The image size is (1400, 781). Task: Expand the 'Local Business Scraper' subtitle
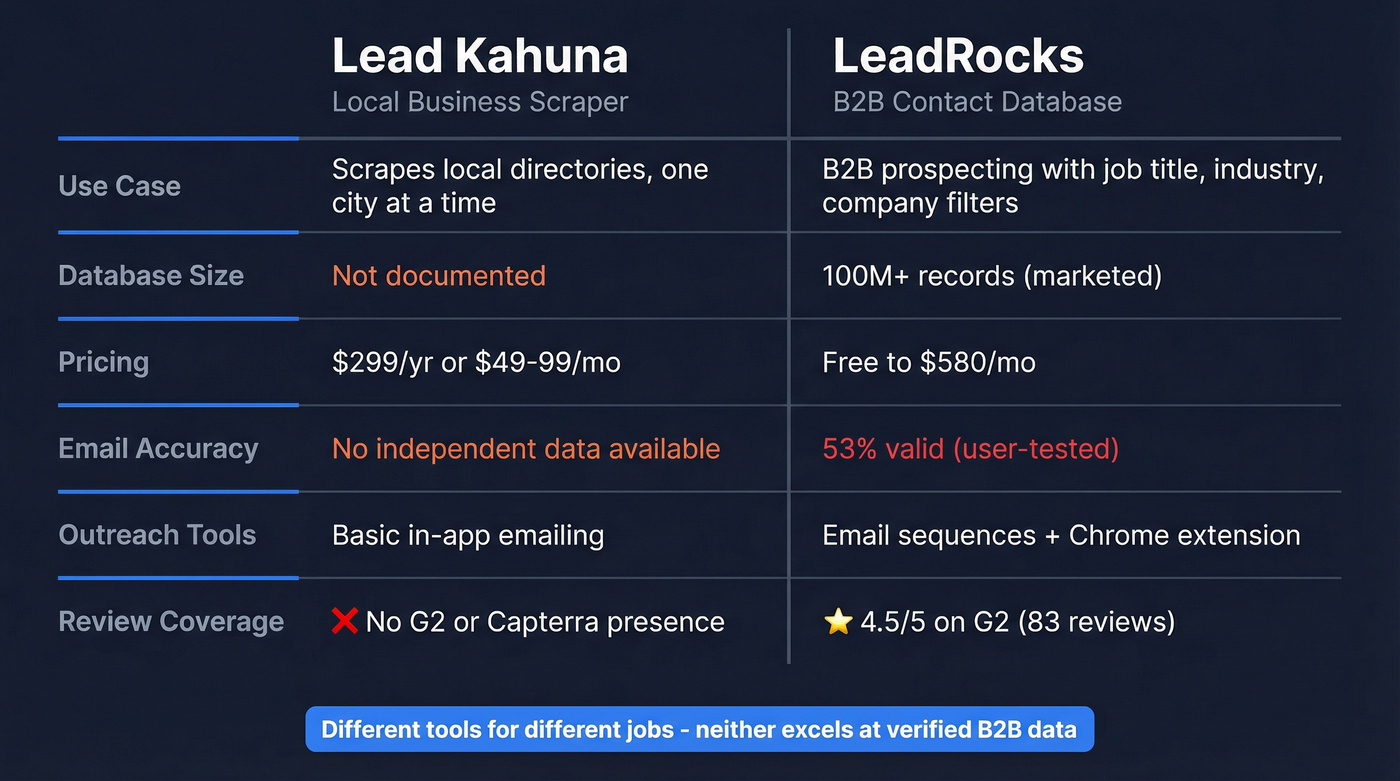[480, 101]
